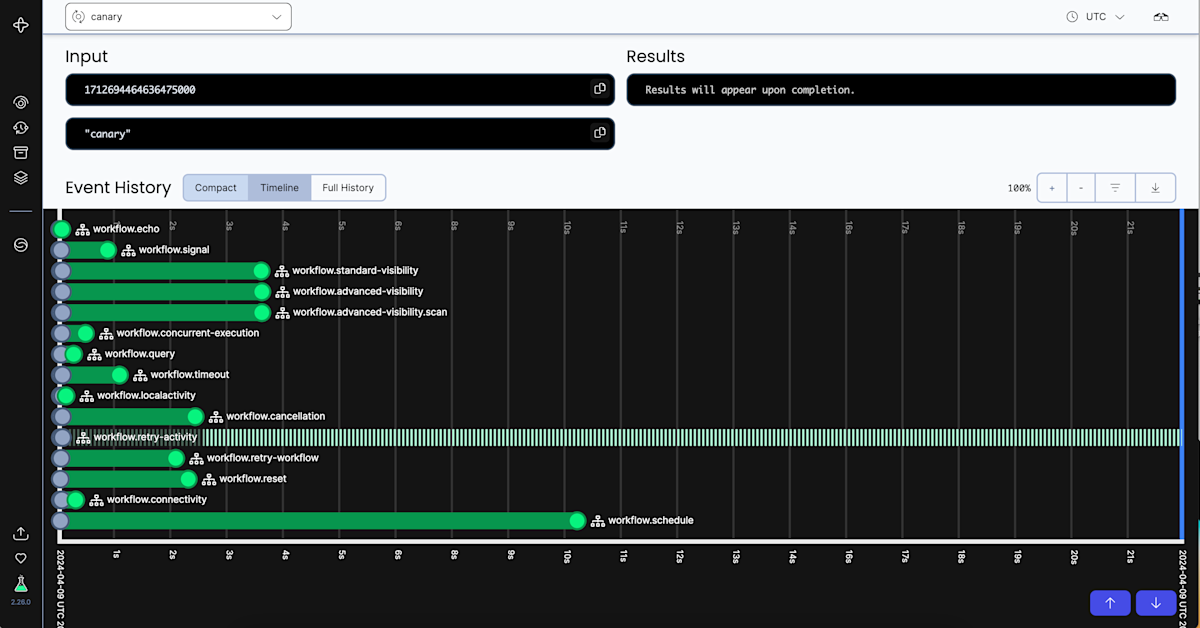Select the workflow.standard-visibility label
Screen dimensions: 1200x628
point(355,271)
